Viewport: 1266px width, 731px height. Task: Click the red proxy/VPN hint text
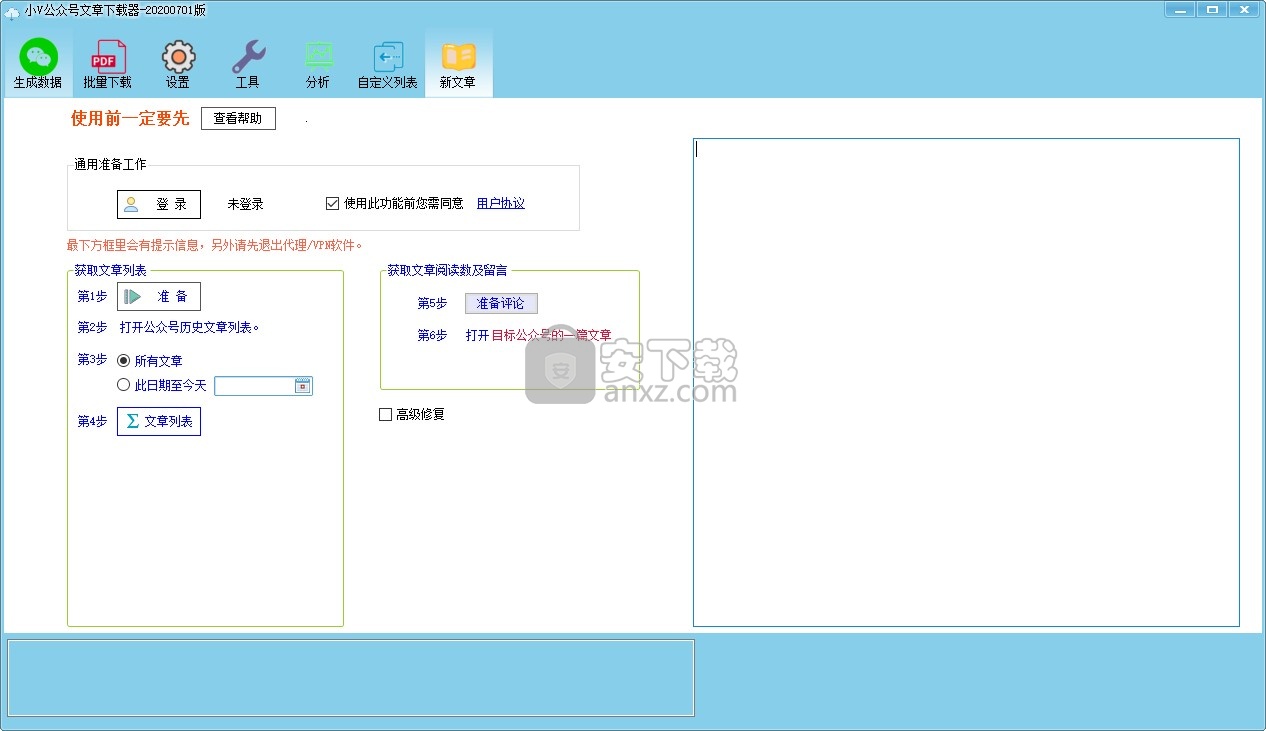[215, 245]
